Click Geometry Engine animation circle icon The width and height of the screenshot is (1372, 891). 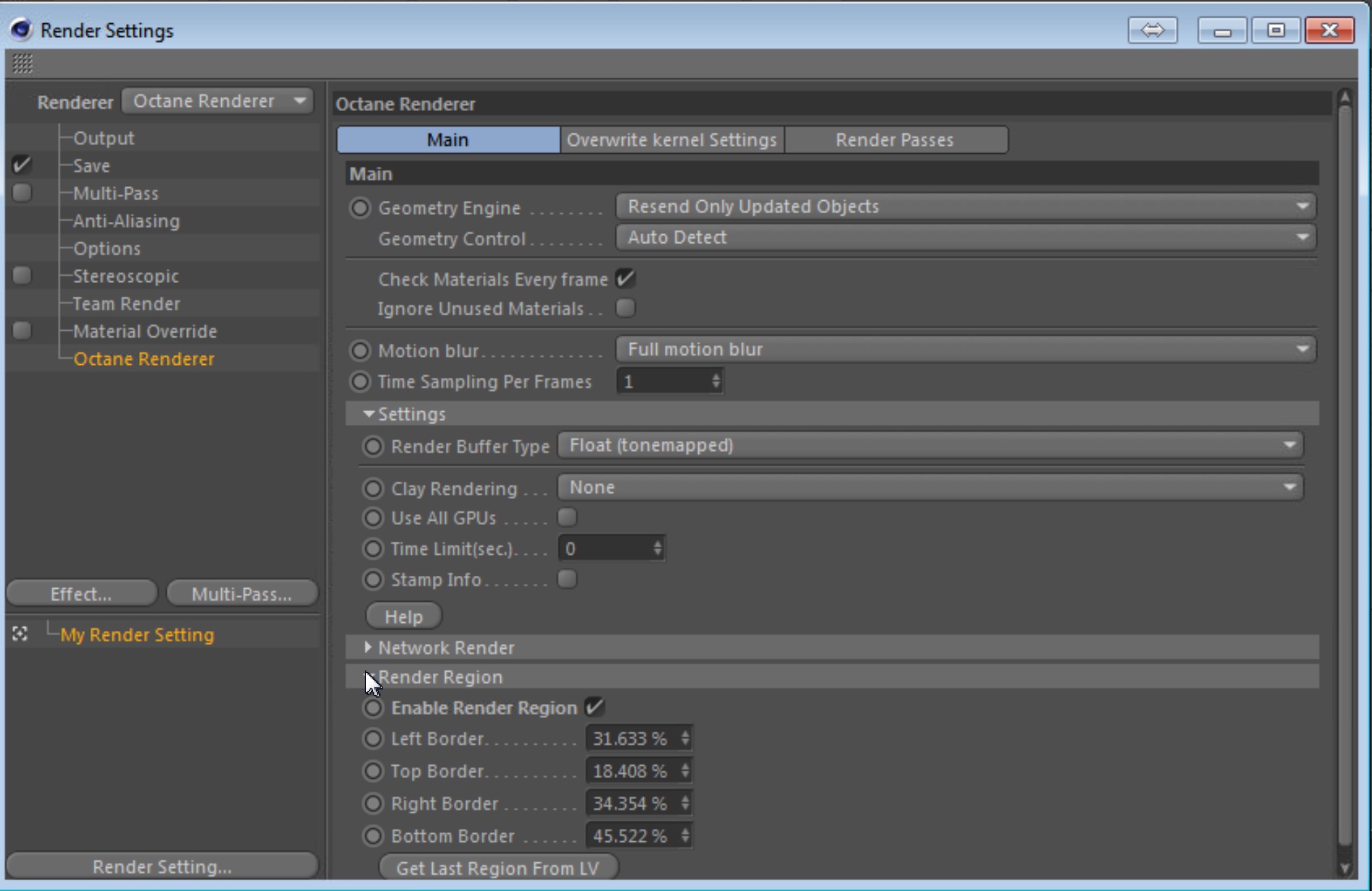click(360, 207)
